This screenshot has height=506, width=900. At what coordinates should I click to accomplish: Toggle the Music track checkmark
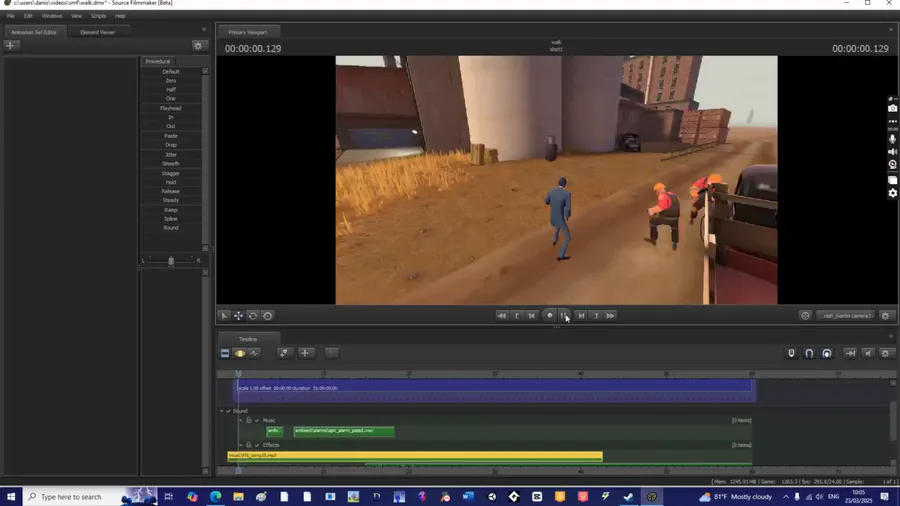[257, 421]
